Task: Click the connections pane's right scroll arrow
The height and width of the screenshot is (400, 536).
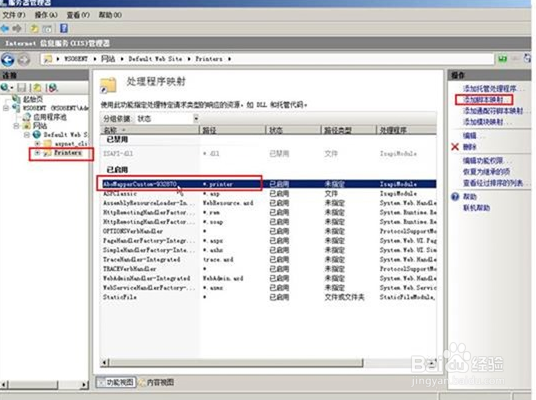Action: [84, 385]
